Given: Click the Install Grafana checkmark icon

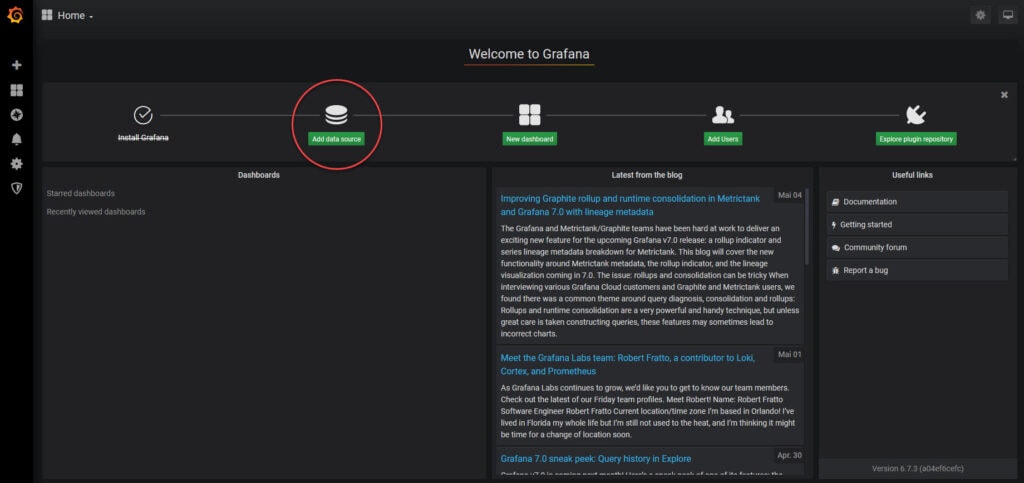Looking at the screenshot, I should pos(143,116).
